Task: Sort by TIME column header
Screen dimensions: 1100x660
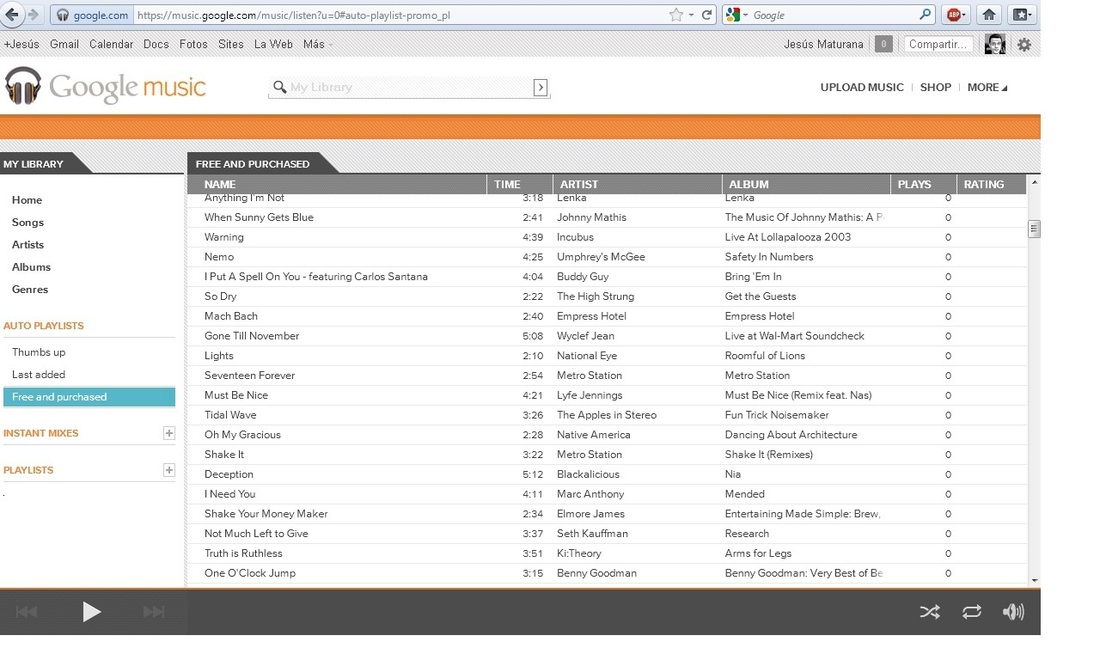Action: click(x=520, y=184)
